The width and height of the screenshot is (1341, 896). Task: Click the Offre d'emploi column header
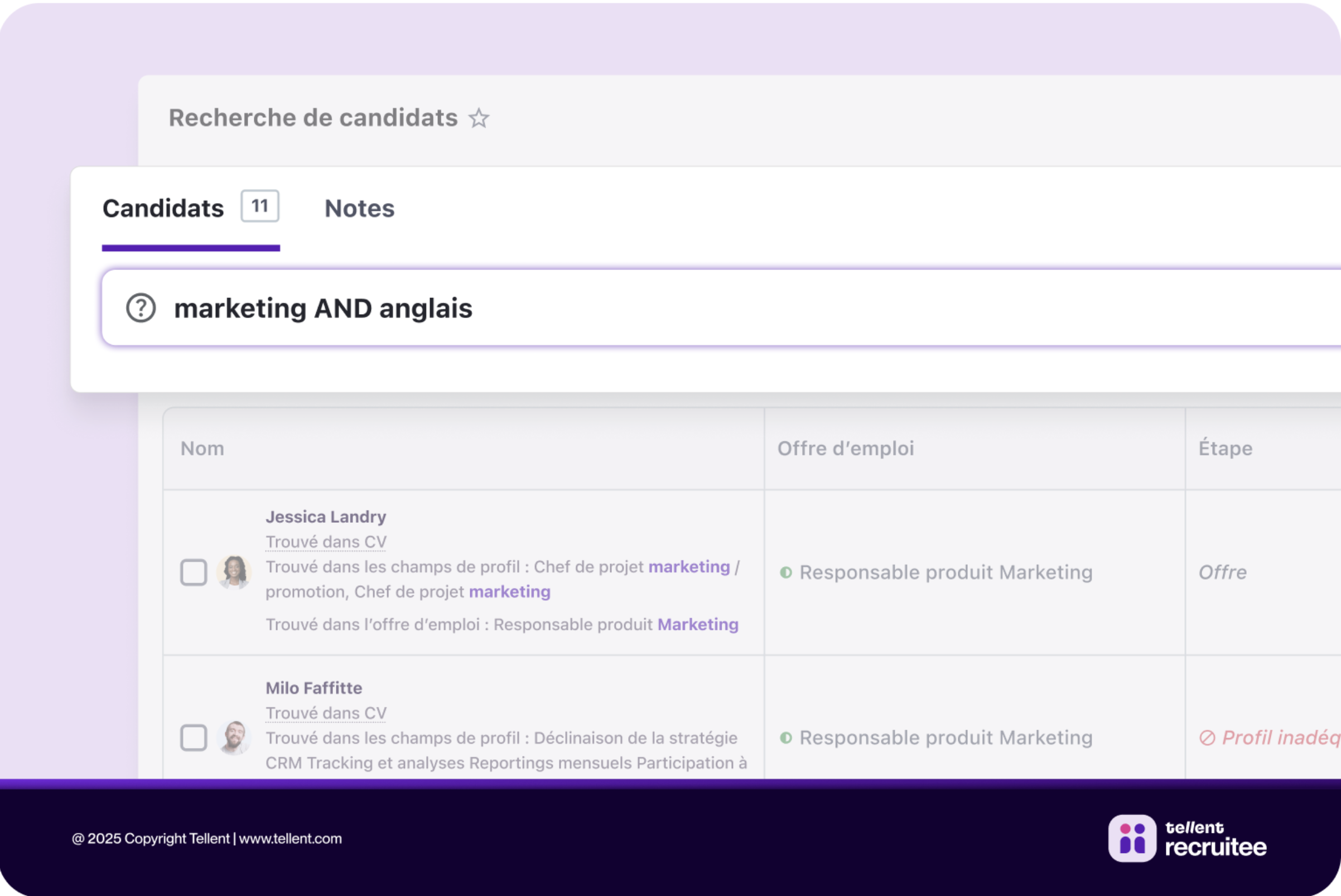[845, 449]
